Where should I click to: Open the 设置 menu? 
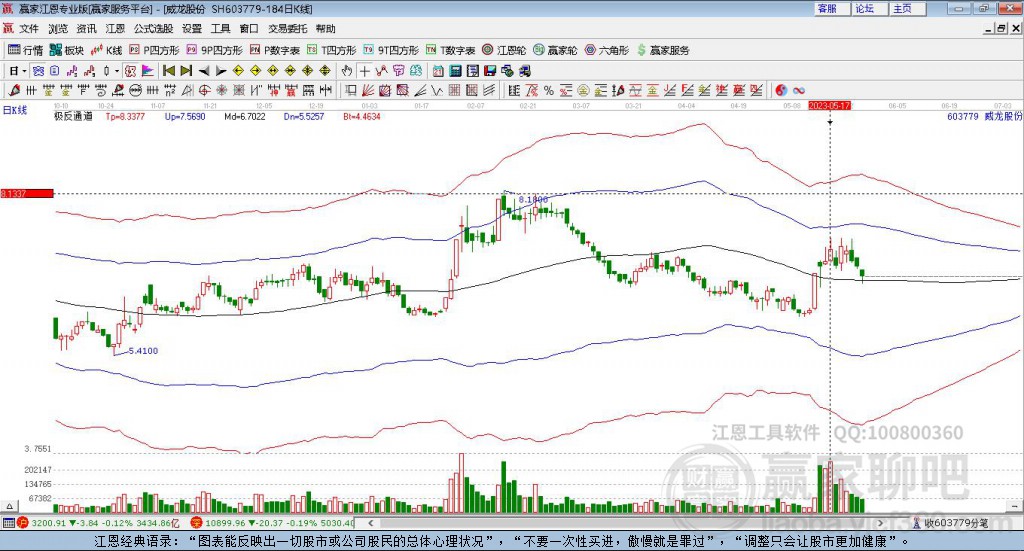[192, 29]
